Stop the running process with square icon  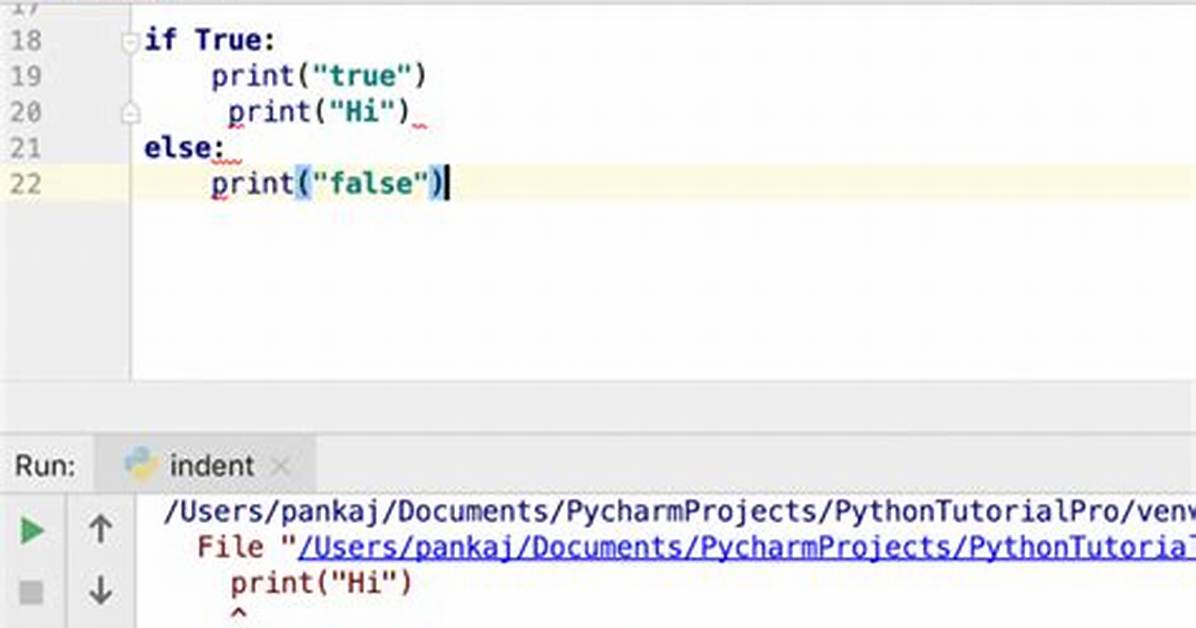point(31,591)
